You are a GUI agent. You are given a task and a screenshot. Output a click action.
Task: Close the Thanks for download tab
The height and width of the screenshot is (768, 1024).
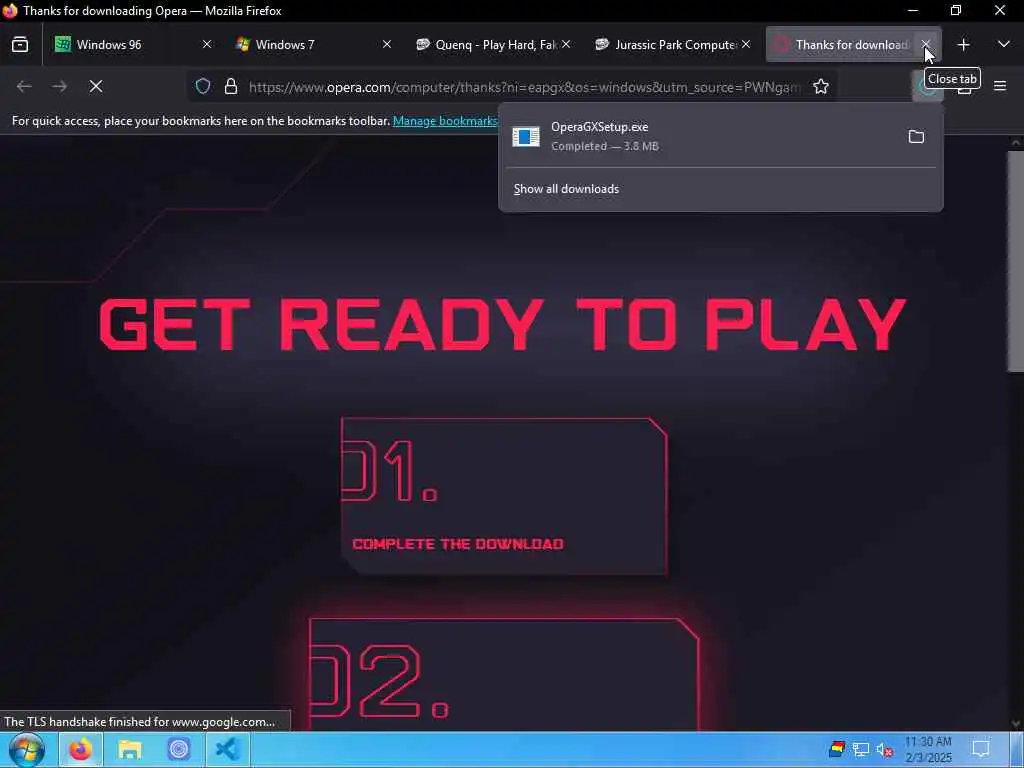[925, 44]
